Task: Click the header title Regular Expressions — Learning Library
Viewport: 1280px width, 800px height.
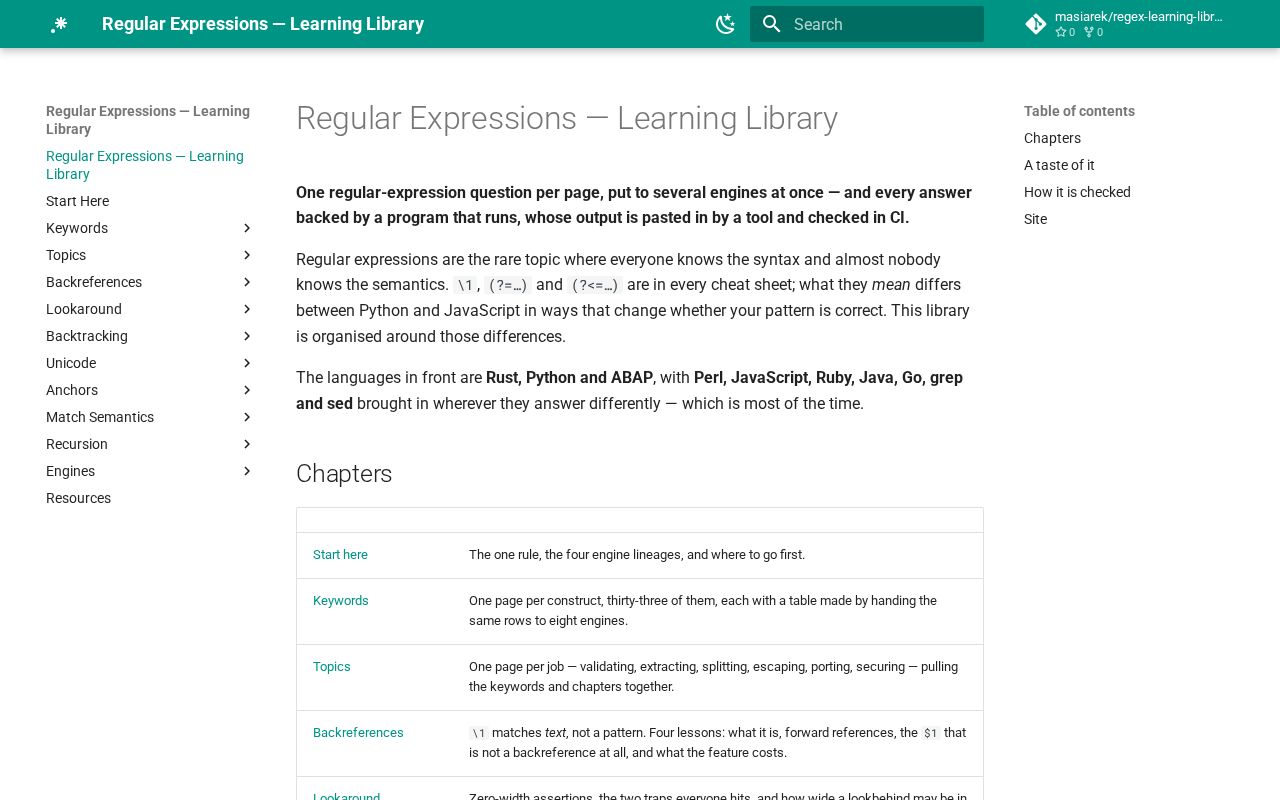Action: (x=263, y=24)
